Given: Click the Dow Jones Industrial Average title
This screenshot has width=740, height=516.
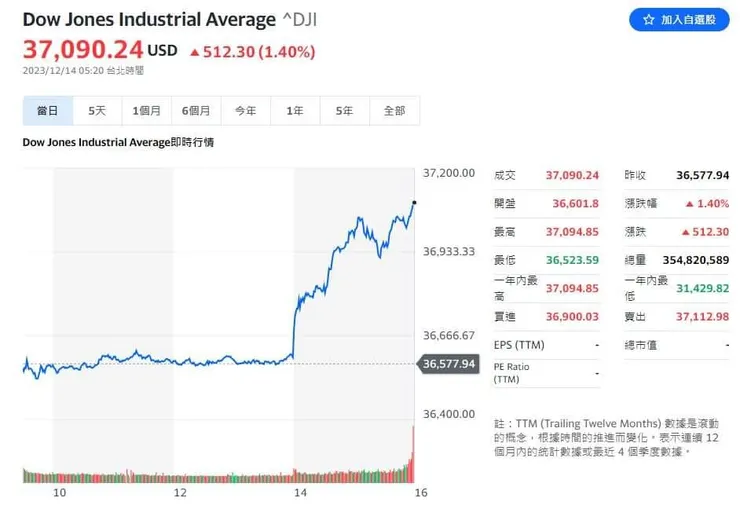Looking at the screenshot, I should (x=149, y=20).
